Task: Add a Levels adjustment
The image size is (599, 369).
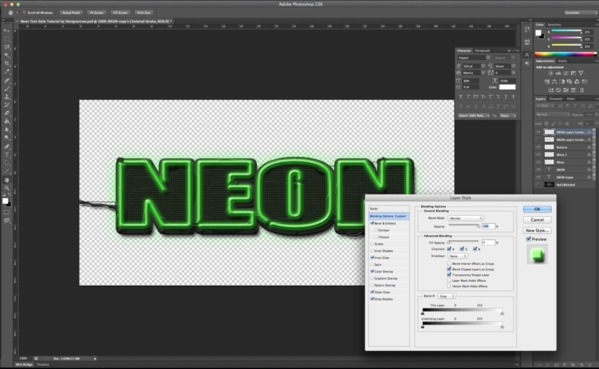Action: point(558,73)
